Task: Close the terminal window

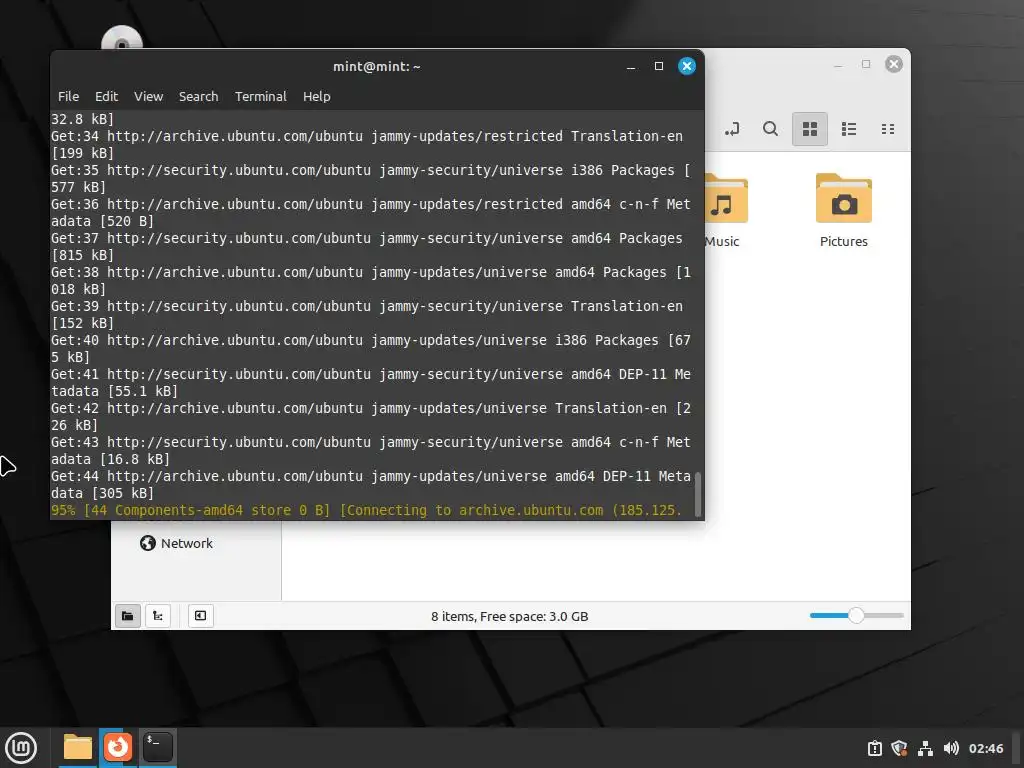Action: coord(686,66)
